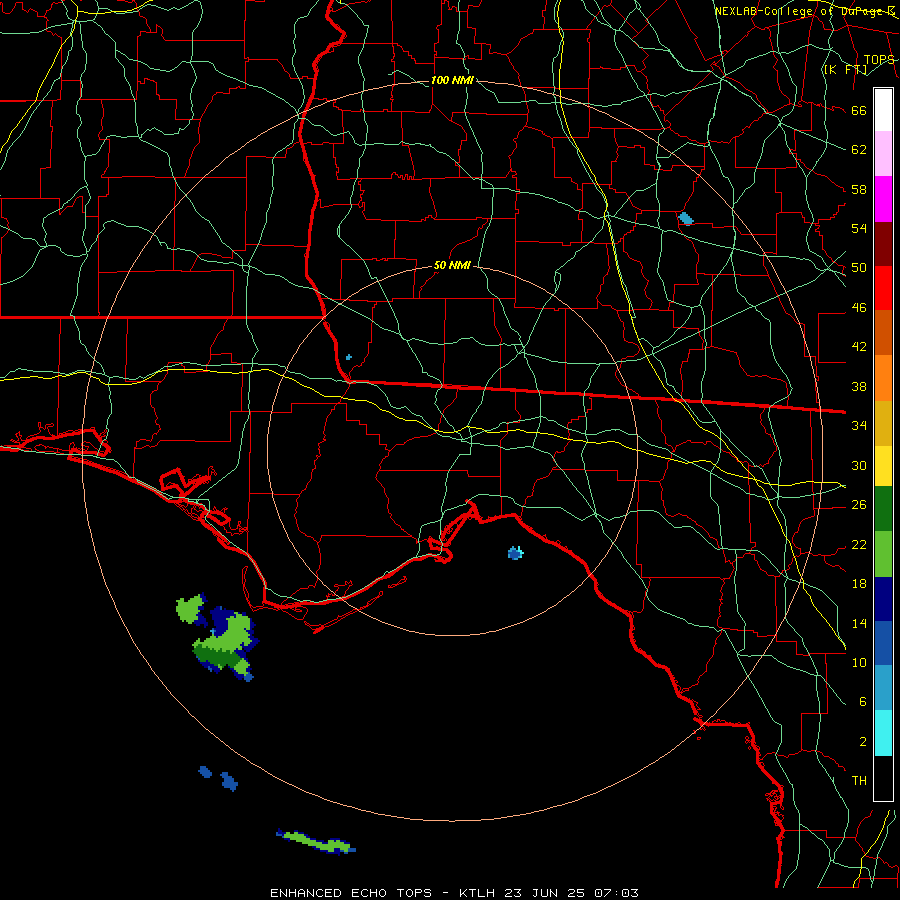Click the white swatch in the tops legend

tap(883, 110)
